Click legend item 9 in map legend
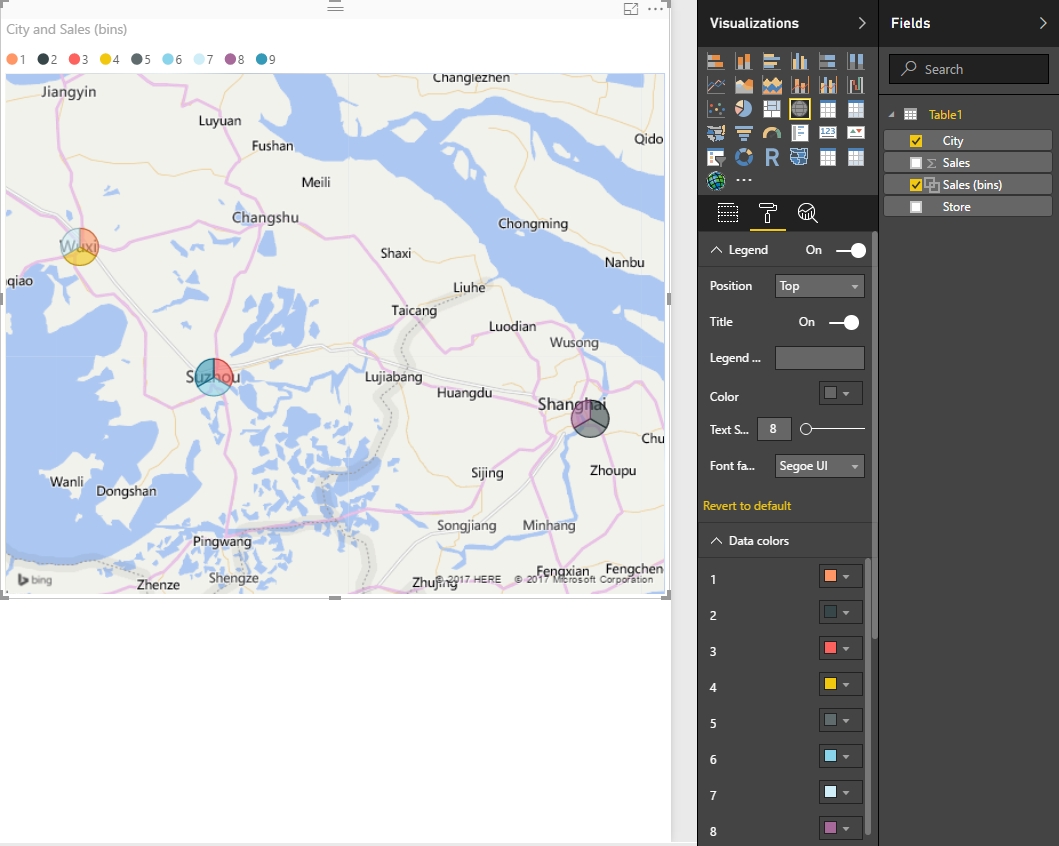The width and height of the screenshot is (1059, 846). (265, 59)
